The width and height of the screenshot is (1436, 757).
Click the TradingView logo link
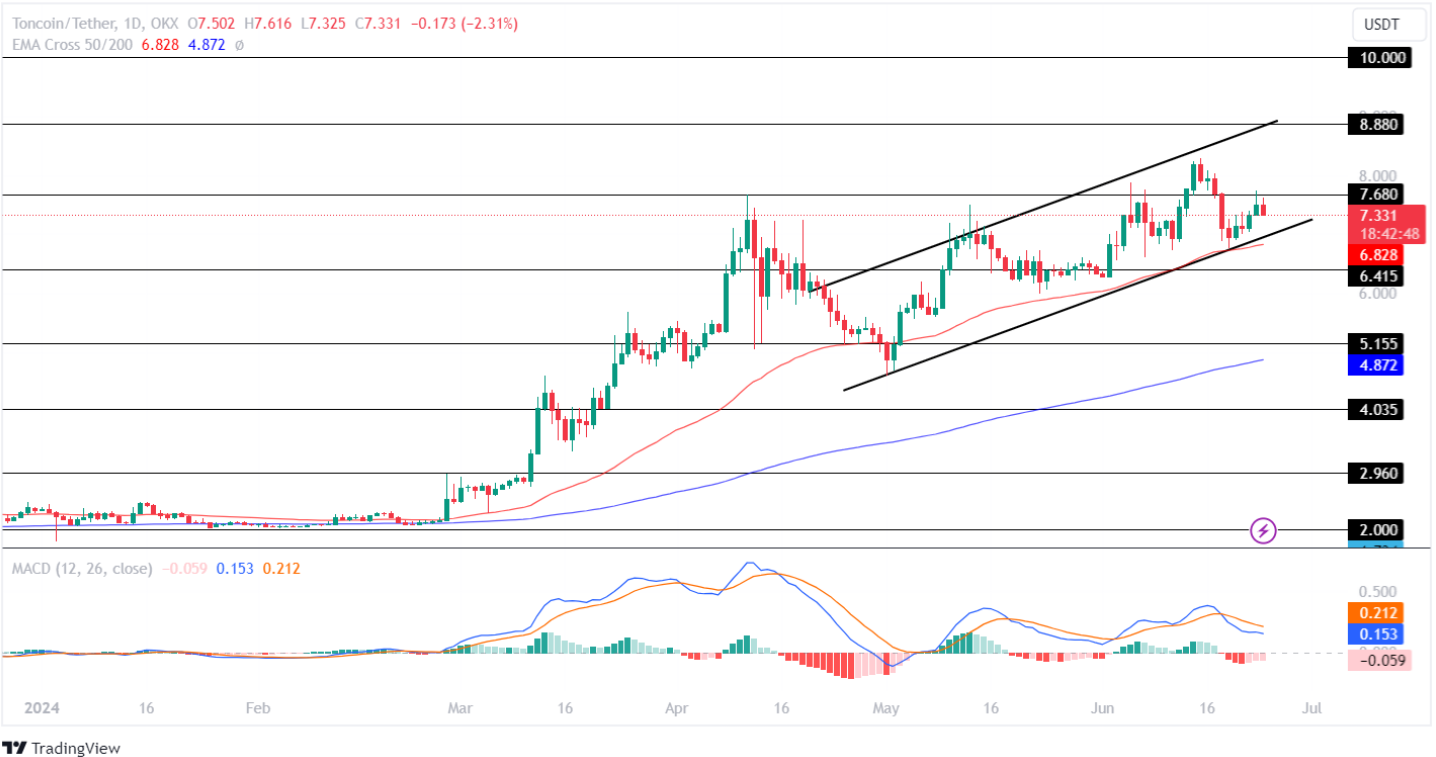click(62, 747)
